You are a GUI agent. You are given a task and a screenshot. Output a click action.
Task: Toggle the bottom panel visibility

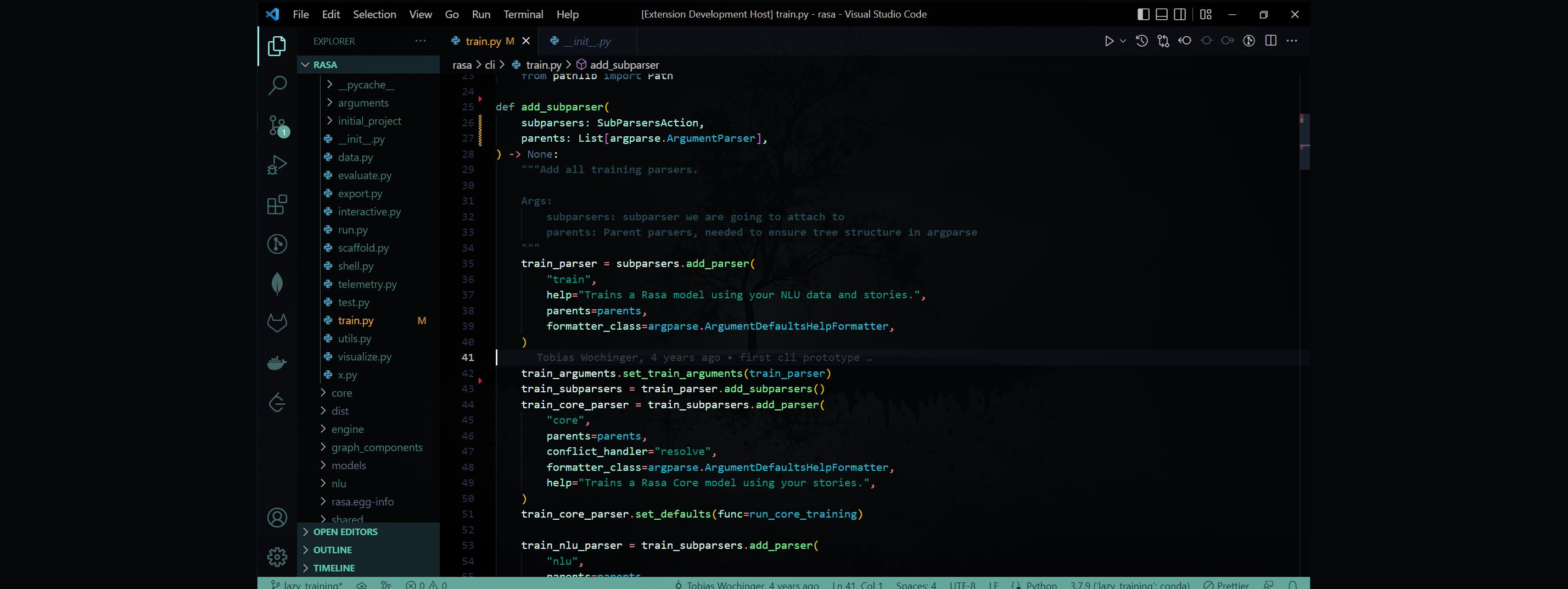pyautogui.click(x=1161, y=14)
